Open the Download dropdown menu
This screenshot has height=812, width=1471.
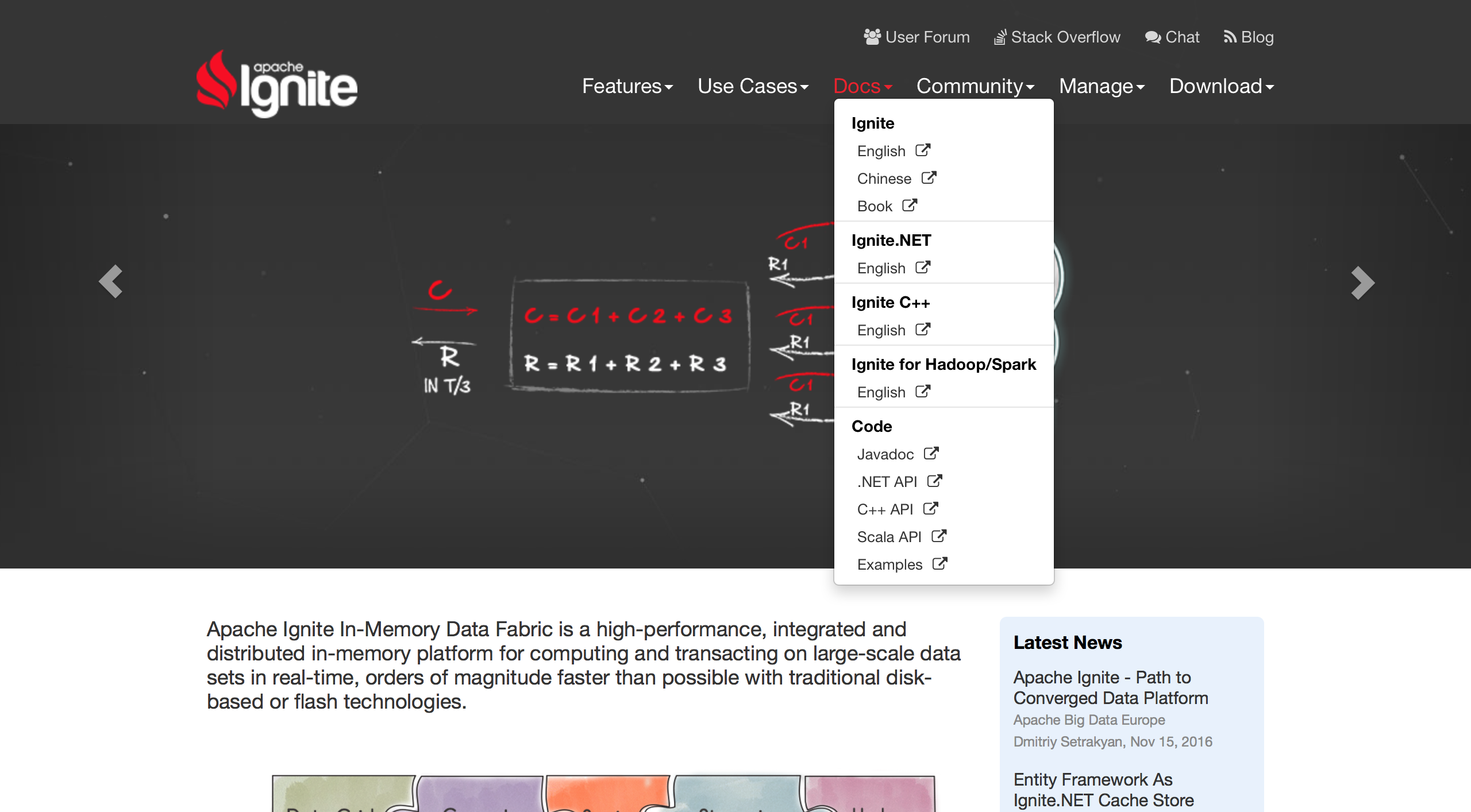tap(1222, 86)
